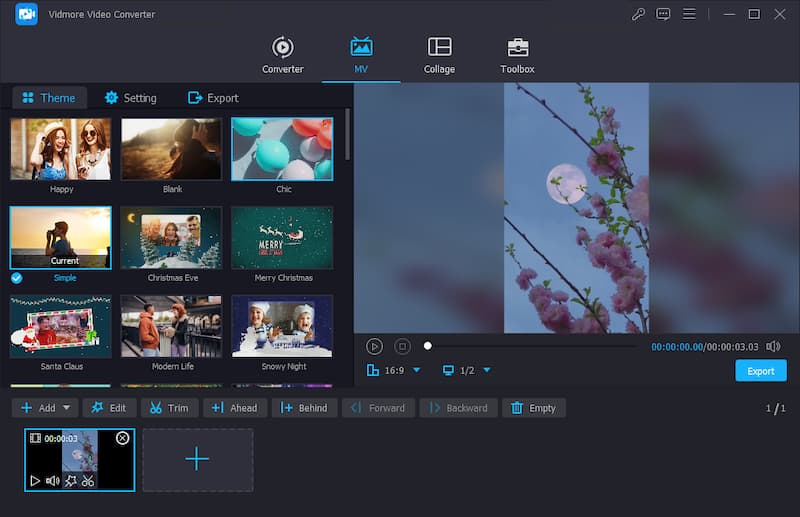Click the Trim toolbar button
The image size is (800, 517).
(169, 408)
